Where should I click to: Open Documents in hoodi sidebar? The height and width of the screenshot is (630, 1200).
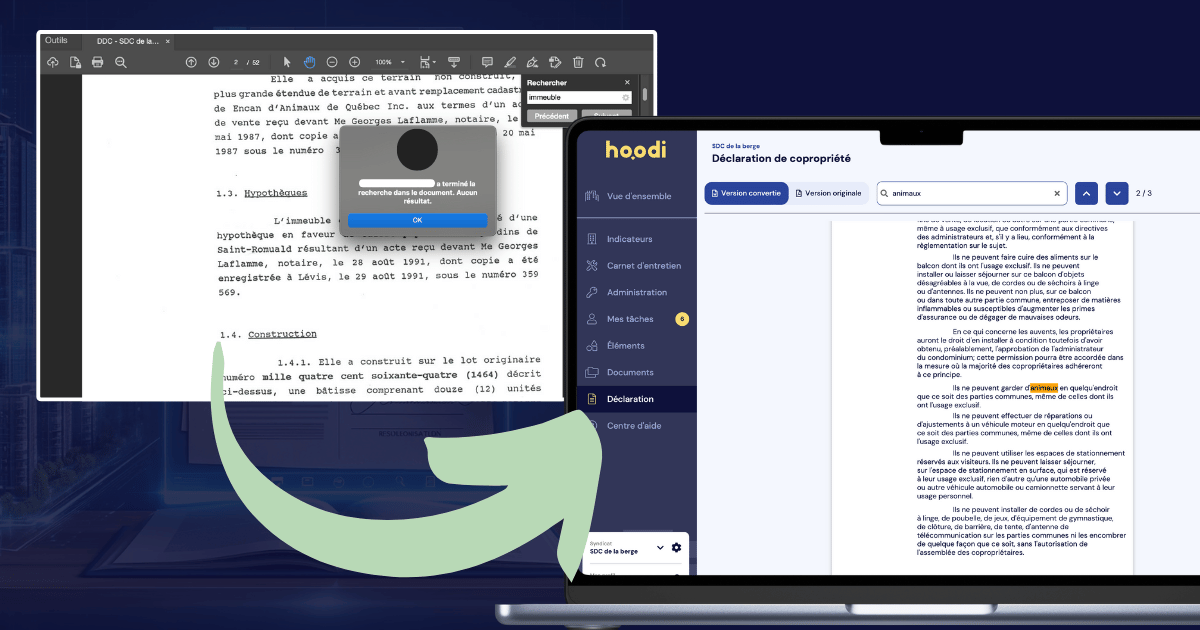click(x=630, y=373)
